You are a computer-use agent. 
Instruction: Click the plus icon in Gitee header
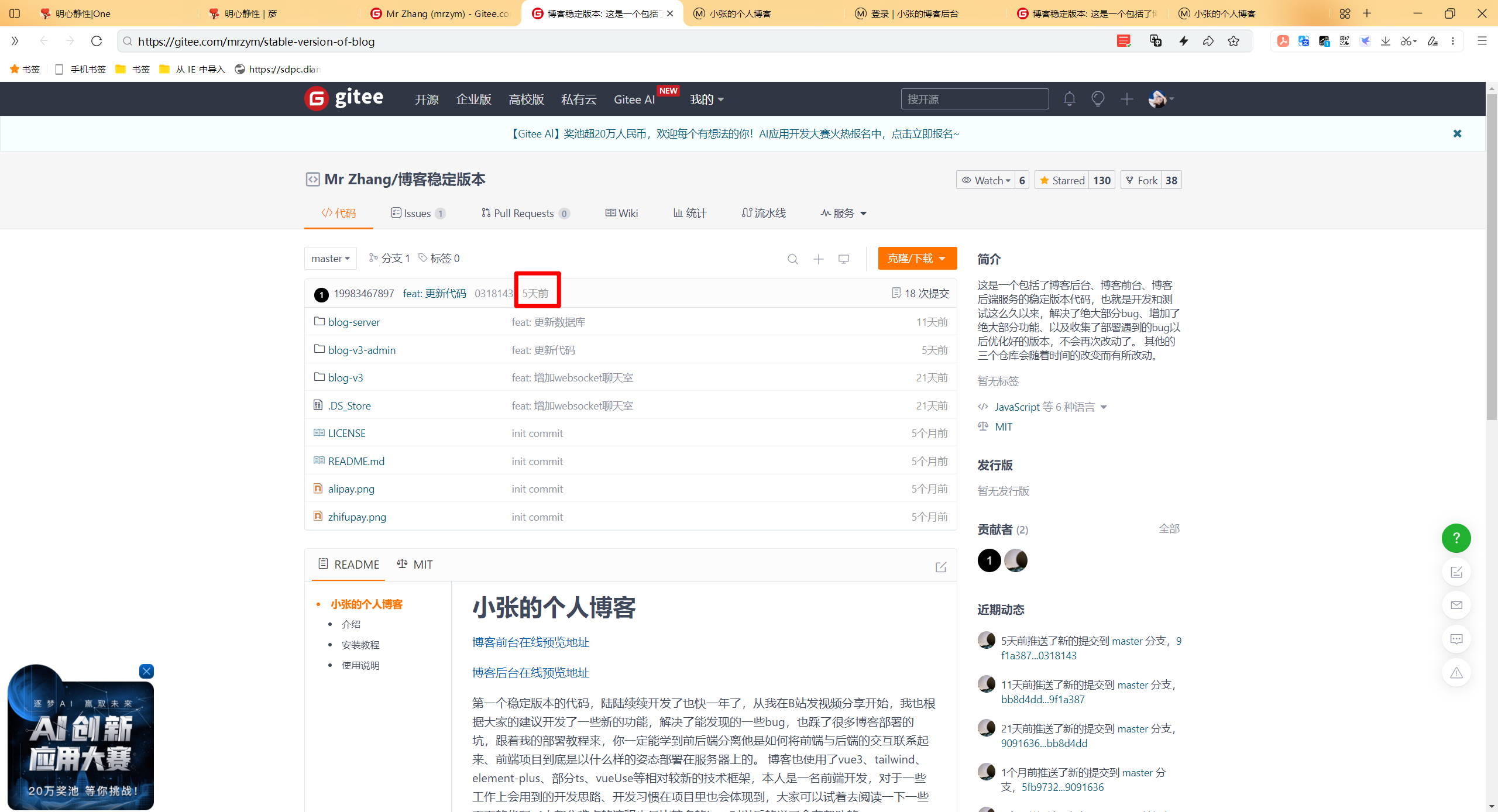pos(1126,99)
